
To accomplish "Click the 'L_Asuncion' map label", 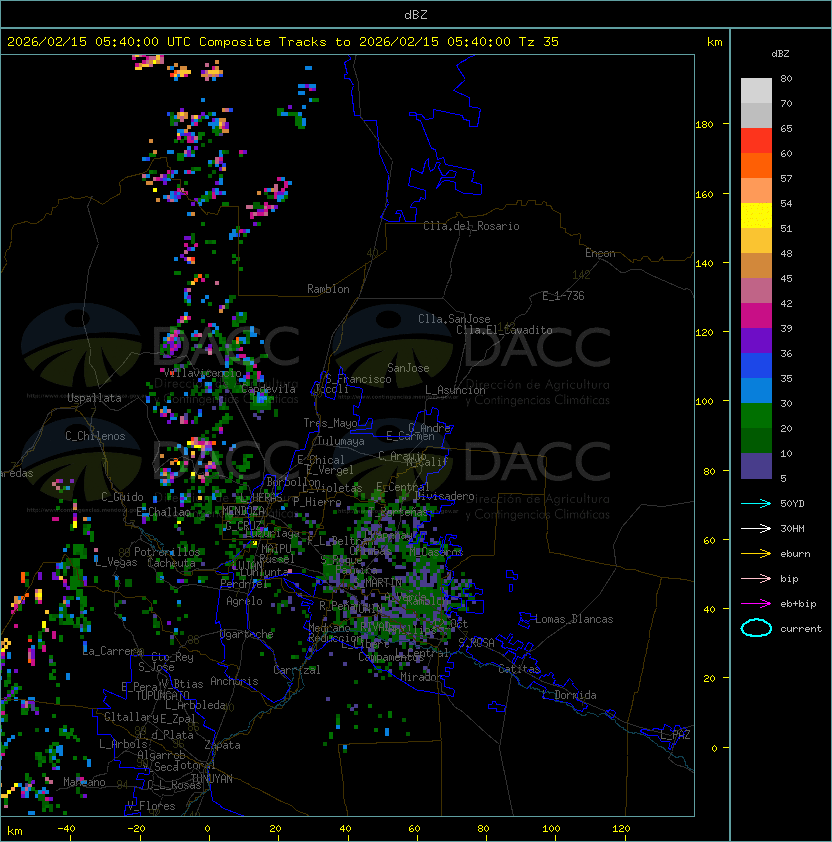I will [455, 390].
